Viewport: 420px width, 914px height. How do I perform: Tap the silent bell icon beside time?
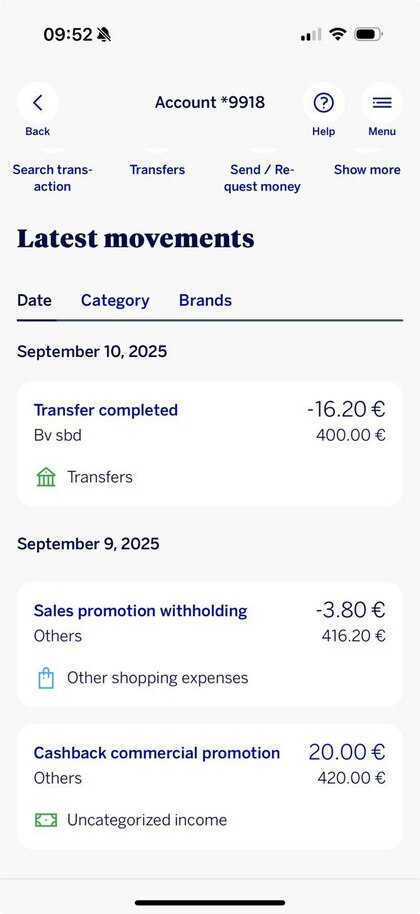coord(104,35)
